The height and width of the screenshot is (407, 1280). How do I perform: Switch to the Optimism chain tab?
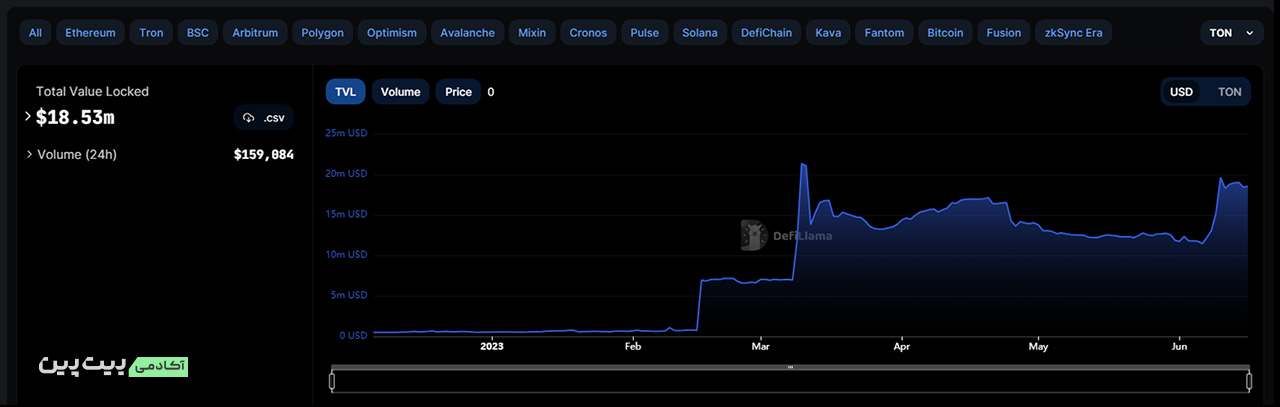pos(392,33)
